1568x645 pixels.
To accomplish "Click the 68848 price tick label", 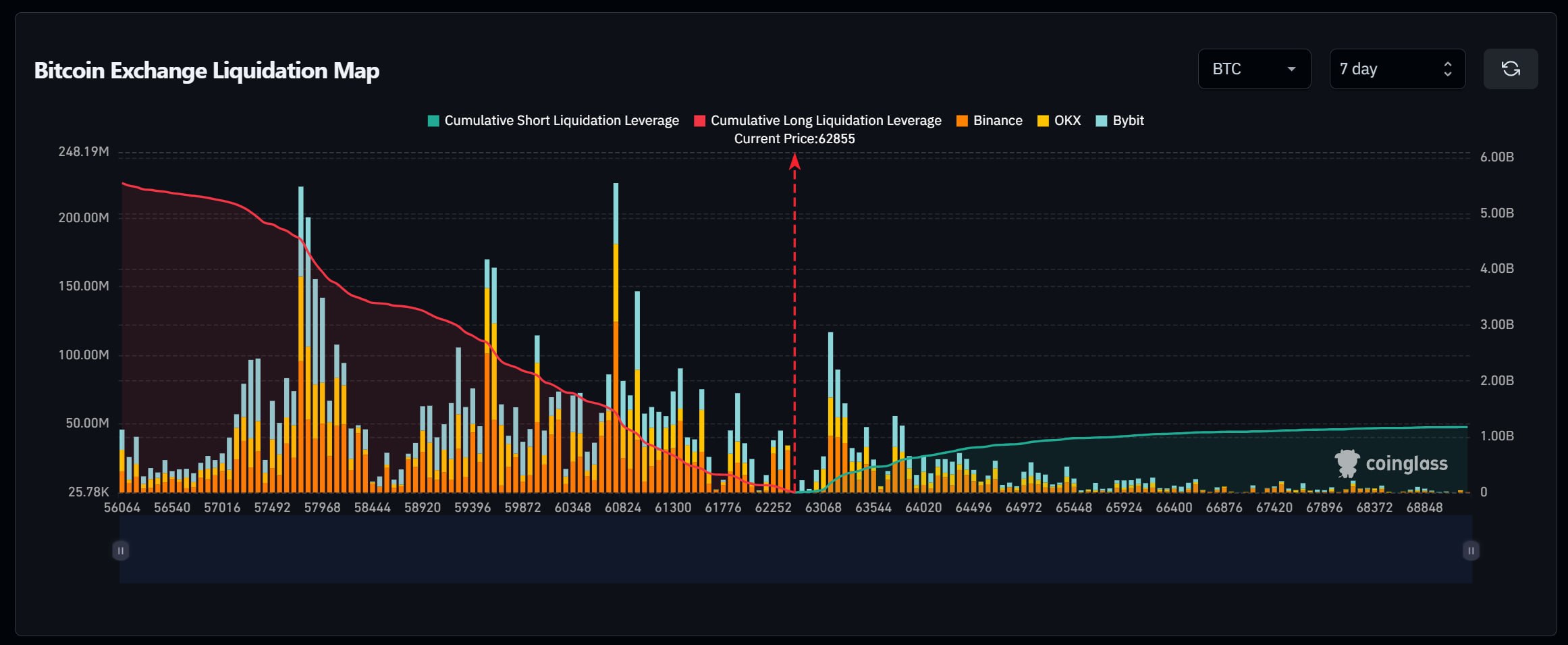I will (x=1424, y=507).
